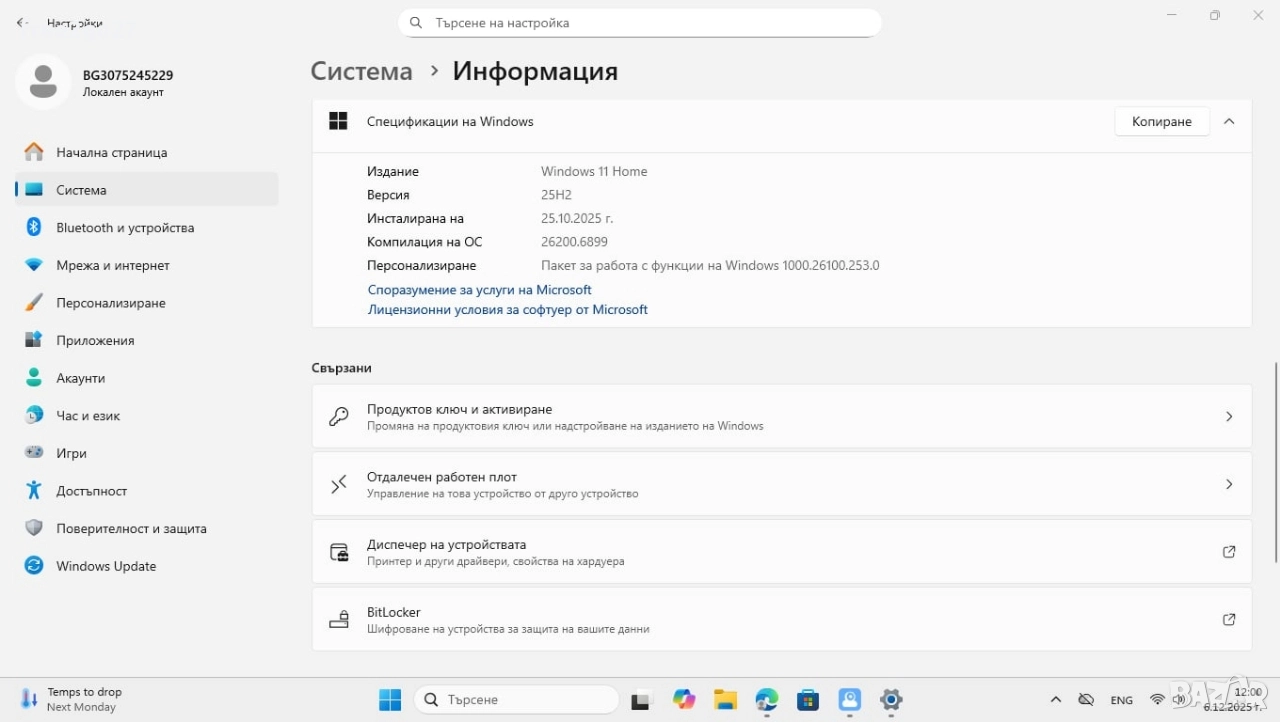
Task: Click the vertical scrollbar on right
Action: [x=1275, y=460]
